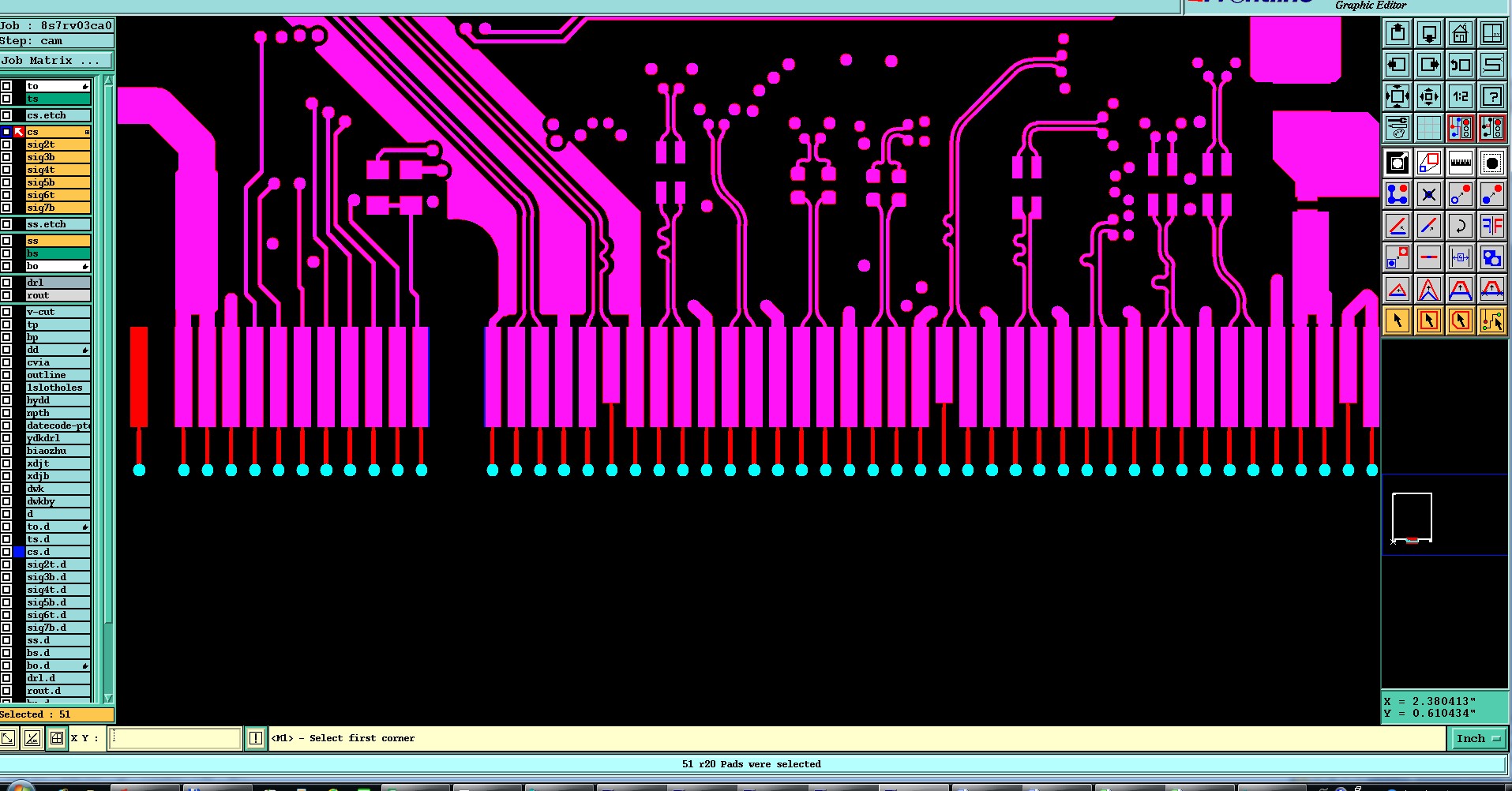Viewport: 1512px width, 791px height.
Task: Click the home view icon
Action: (1461, 34)
